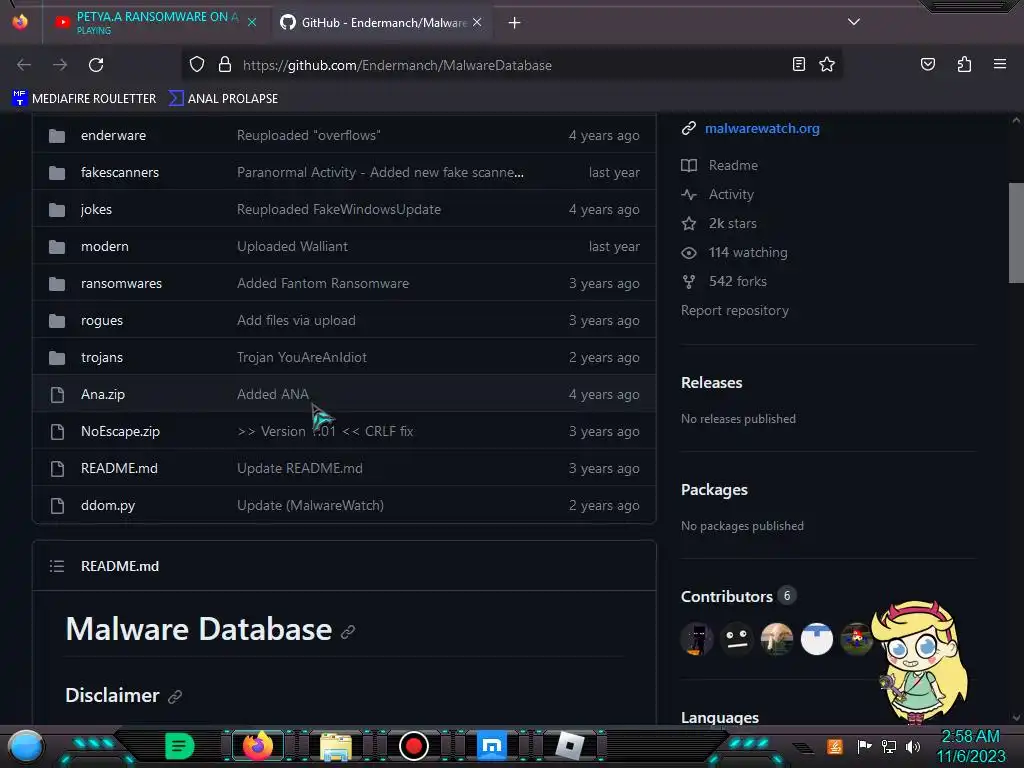Close the PETYA.A RANSOMWARE YouTube tab

pos(251,22)
